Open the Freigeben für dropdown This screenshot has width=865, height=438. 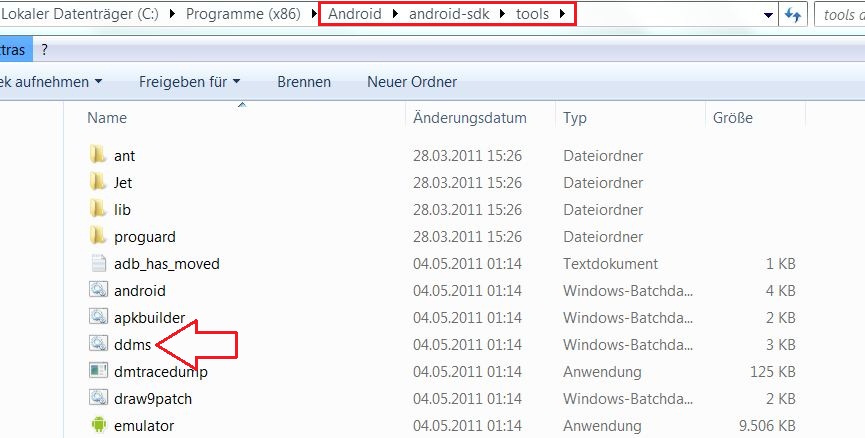coord(189,82)
